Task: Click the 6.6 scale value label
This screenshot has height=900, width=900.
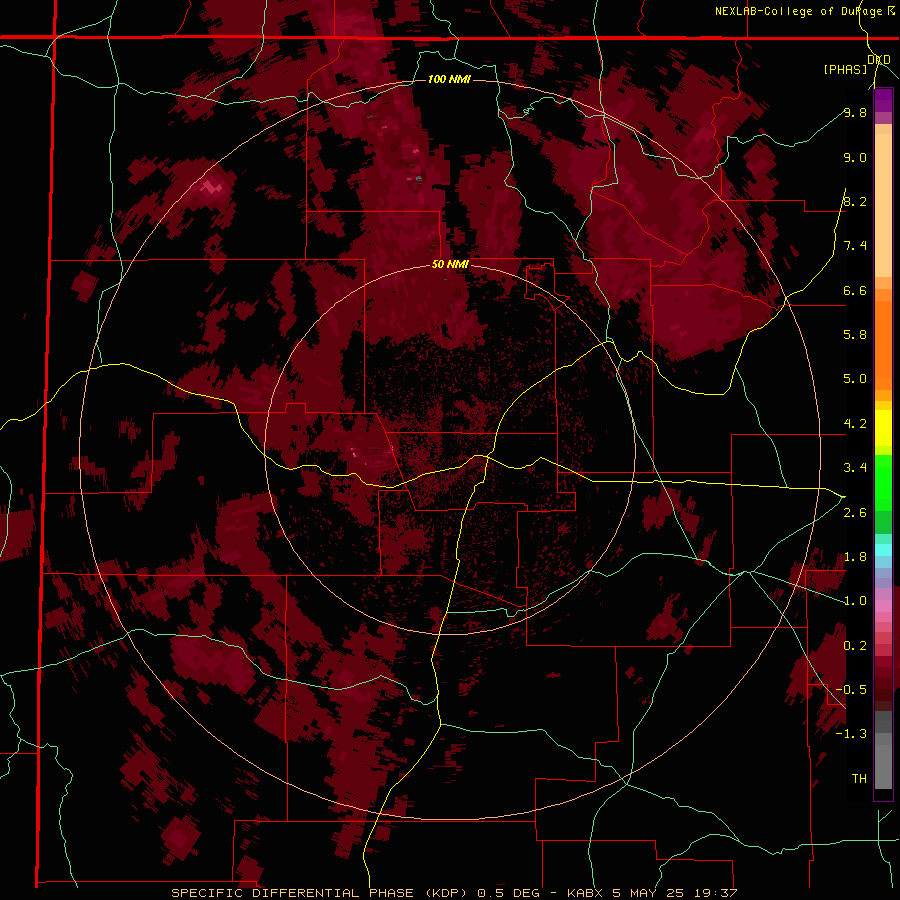Action: point(855,290)
